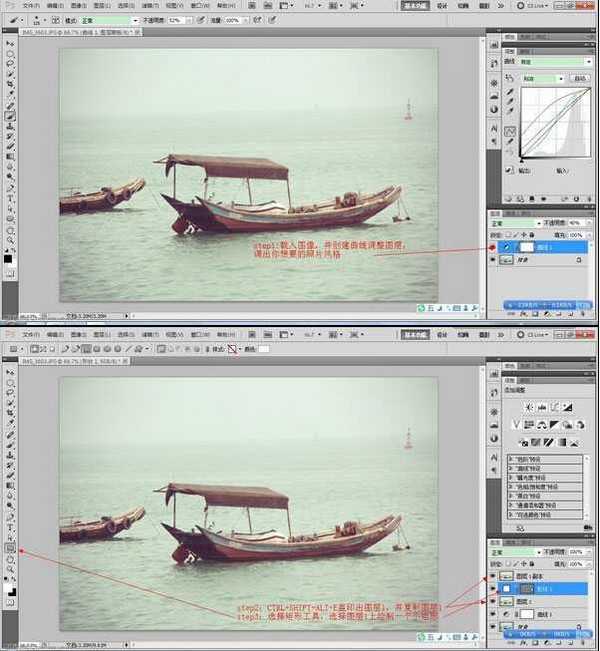Select the Move tool in the upper window toolbar
Image resolution: width=600 pixels, height=651 pixels.
point(10,44)
